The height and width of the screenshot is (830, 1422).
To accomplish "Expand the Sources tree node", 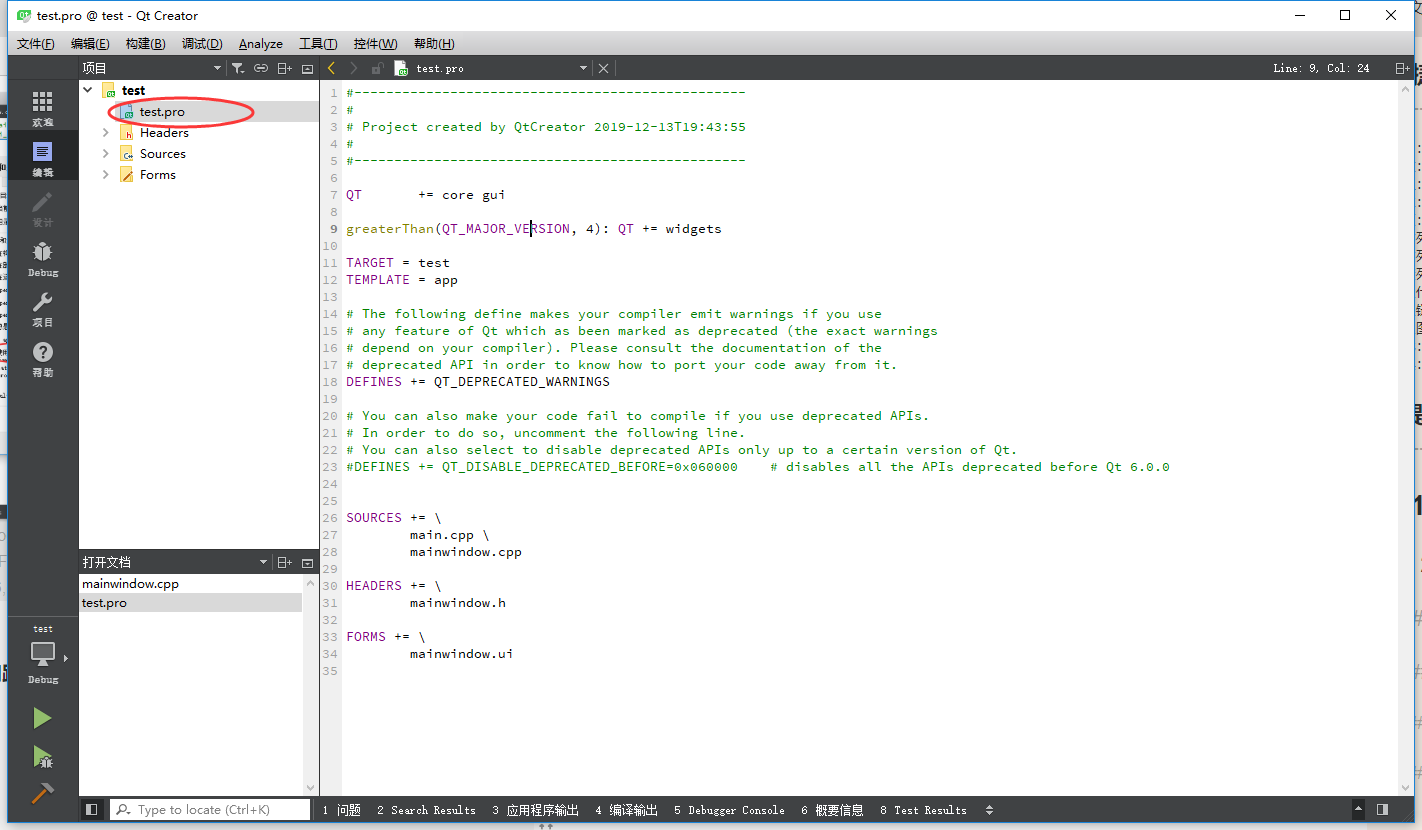I will 105,153.
